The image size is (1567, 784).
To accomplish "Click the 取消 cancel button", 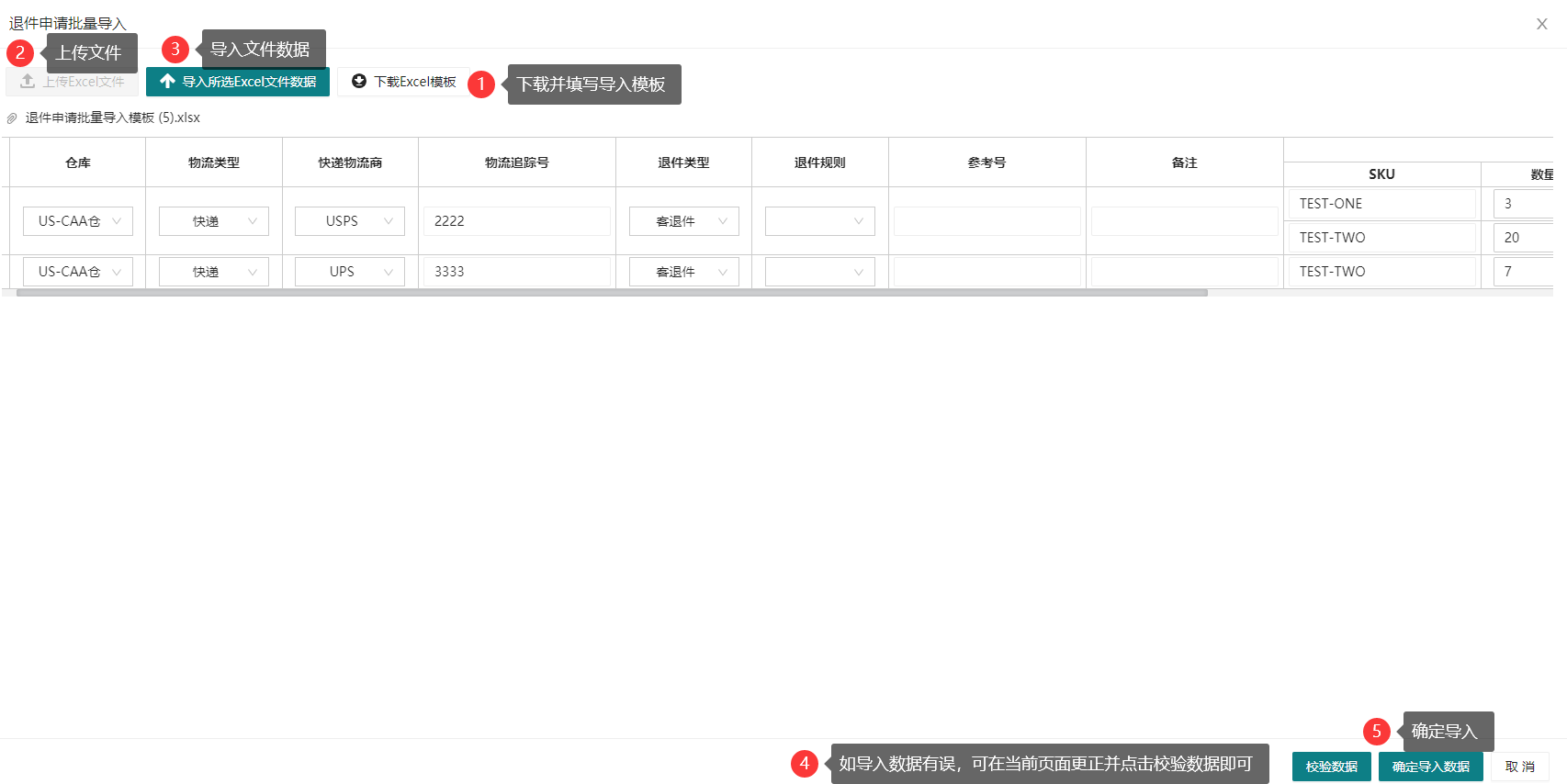I will (x=1519, y=767).
